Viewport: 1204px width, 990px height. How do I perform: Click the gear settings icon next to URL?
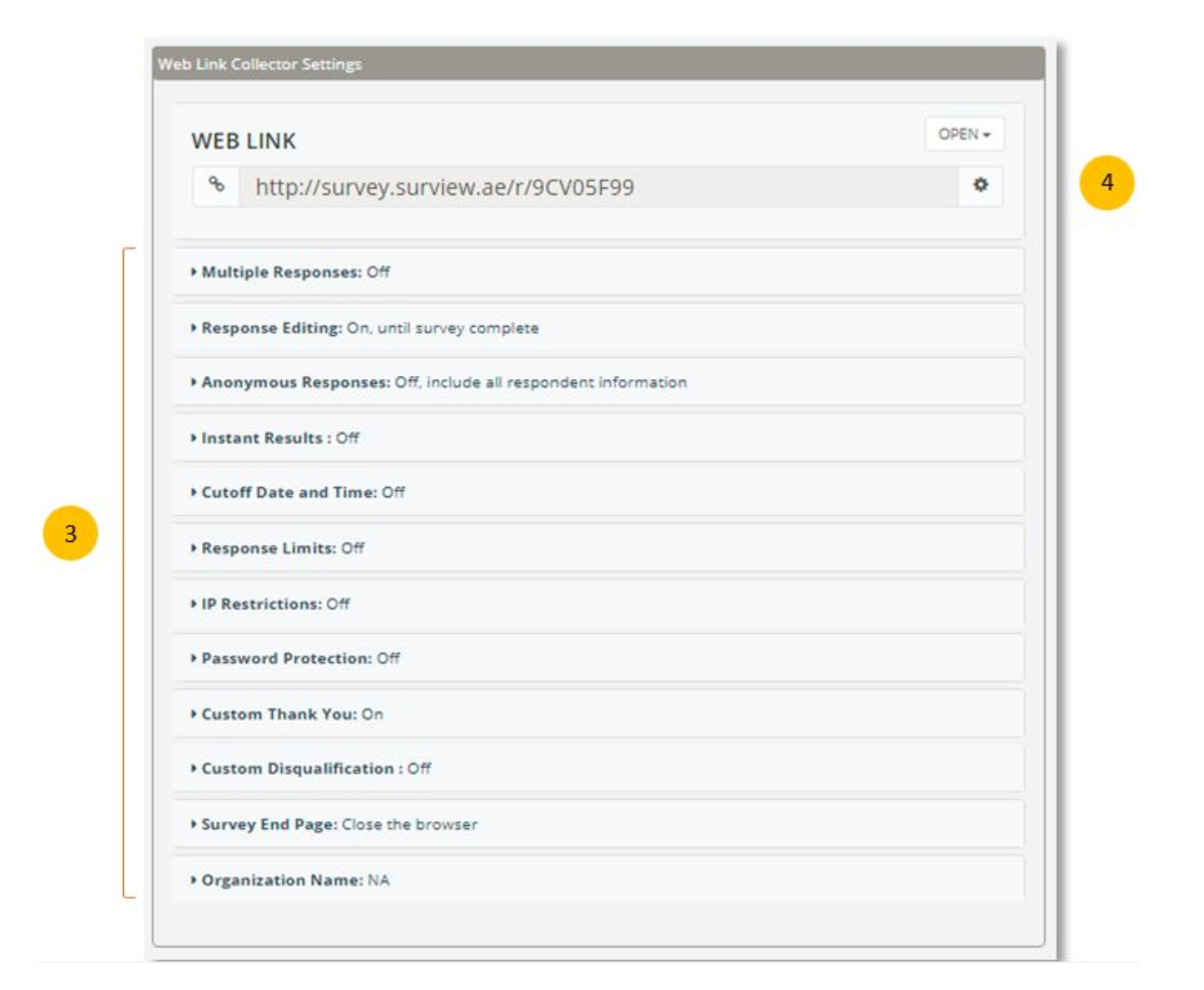[x=980, y=185]
